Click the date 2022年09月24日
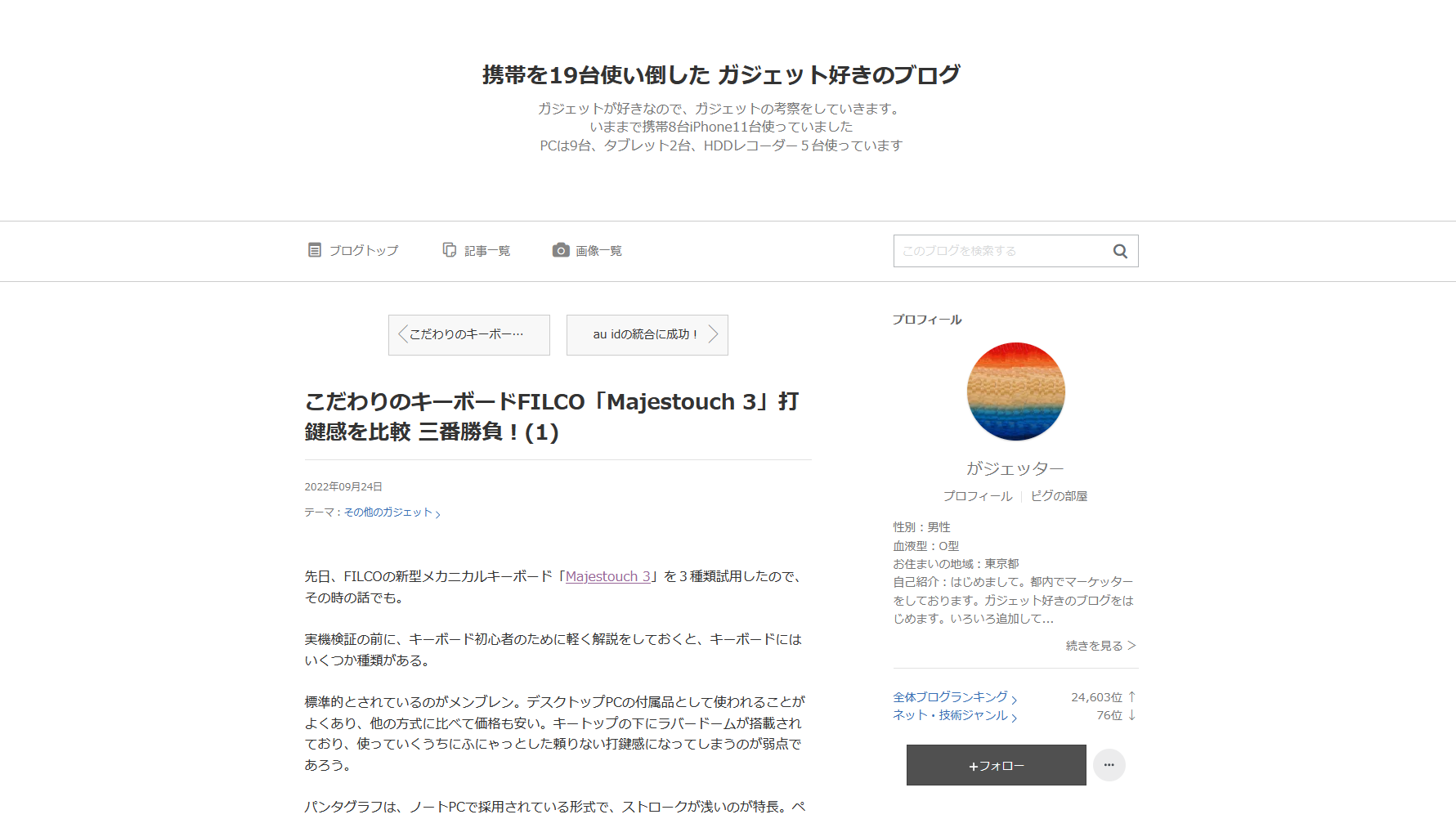The width and height of the screenshot is (1456, 819). 343,486
